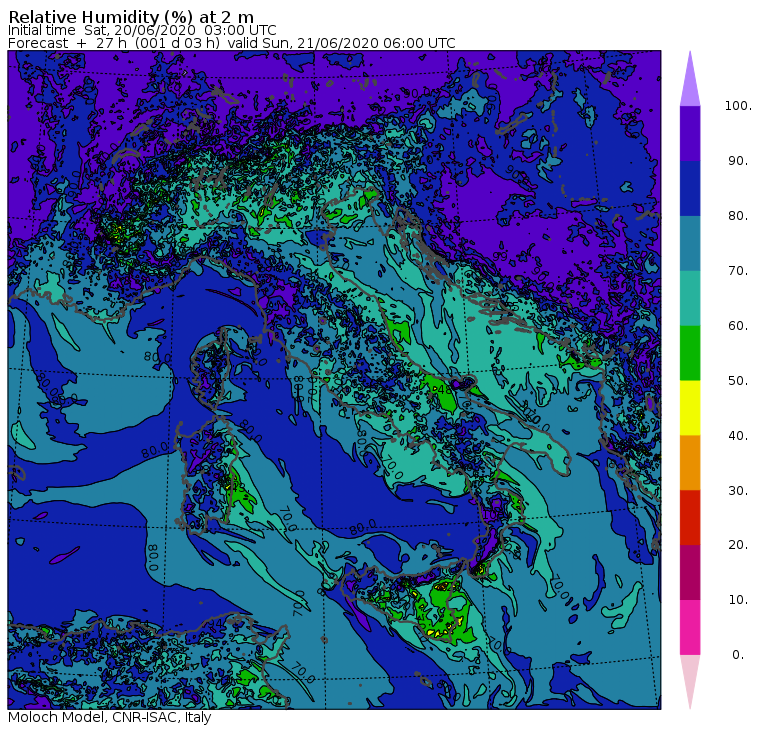Pick the dark magenta 10–20 color scale band
The width and height of the screenshot is (760, 731).
(690, 572)
